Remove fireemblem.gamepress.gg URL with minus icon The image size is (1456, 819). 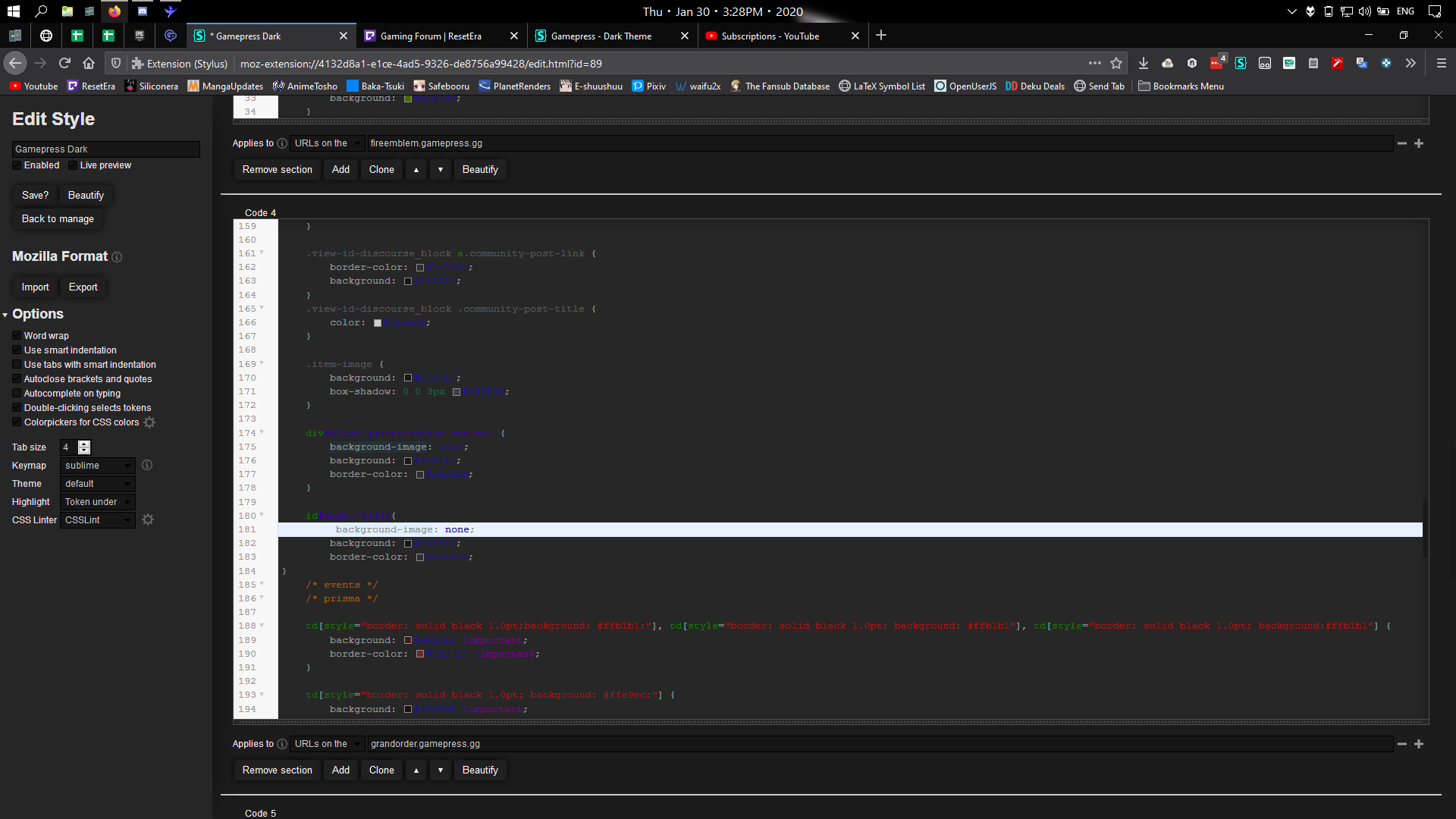pos(1401,143)
